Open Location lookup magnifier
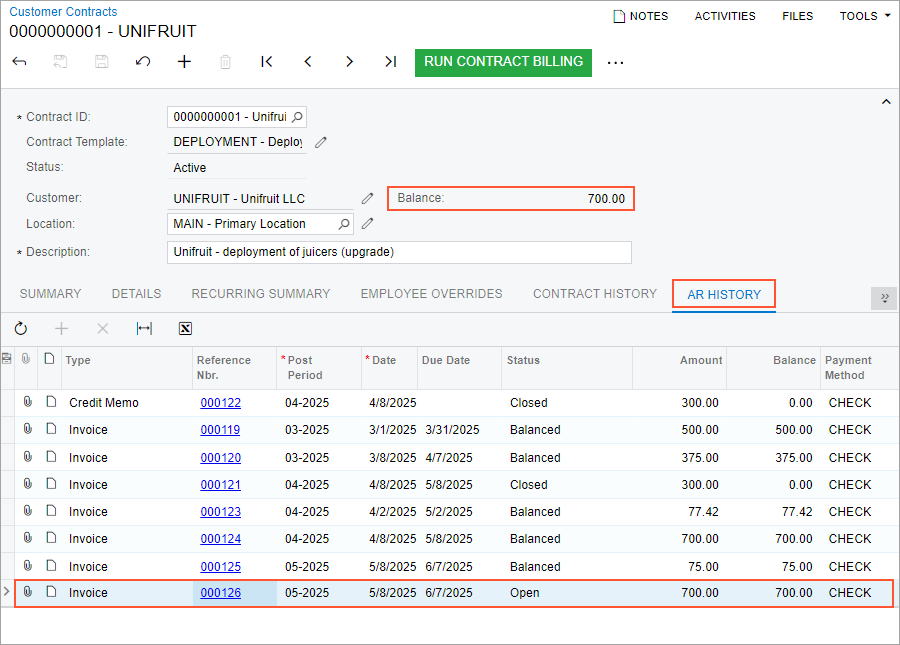 [x=344, y=224]
